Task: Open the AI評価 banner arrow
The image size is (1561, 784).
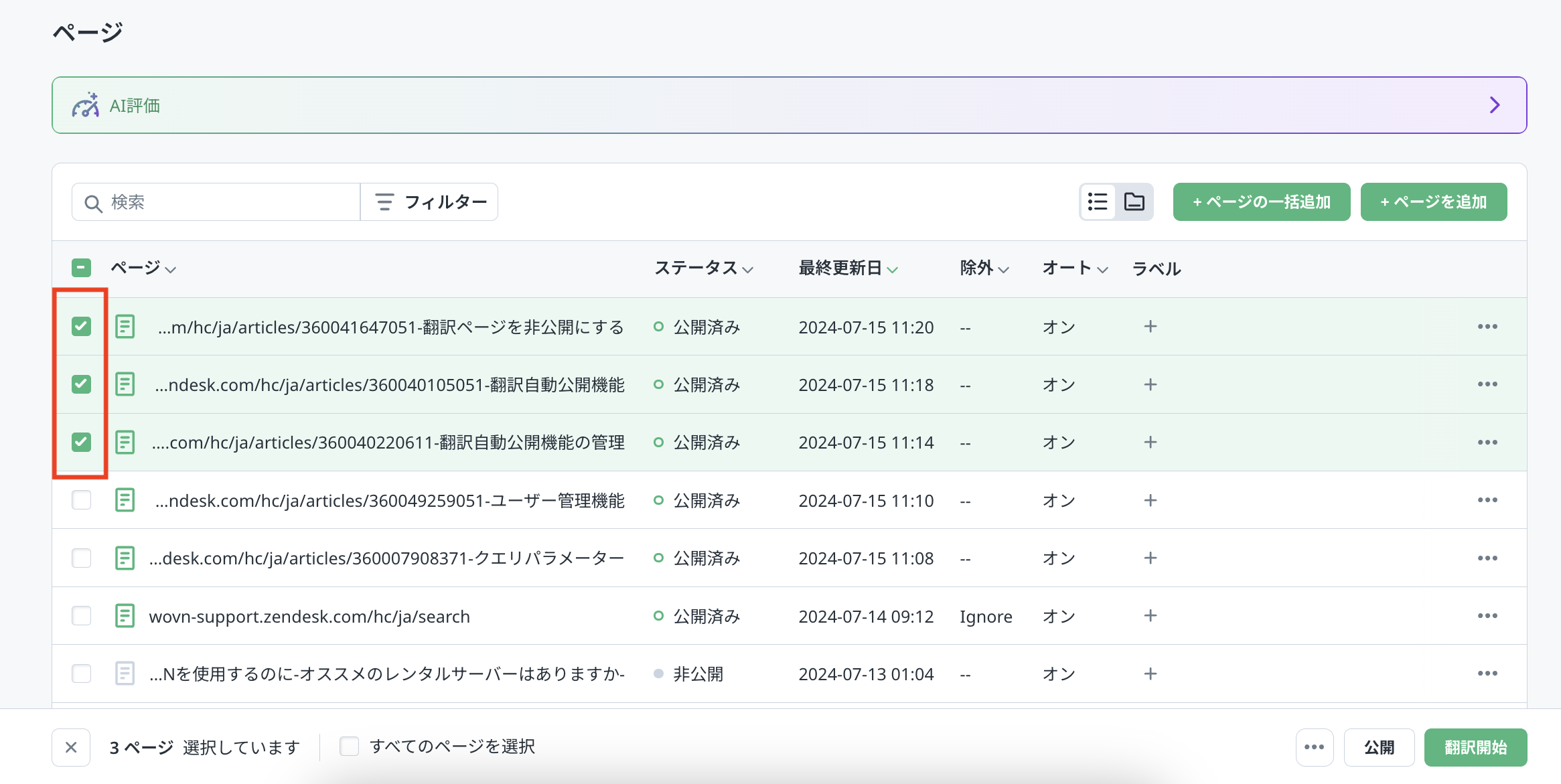Action: point(1494,105)
